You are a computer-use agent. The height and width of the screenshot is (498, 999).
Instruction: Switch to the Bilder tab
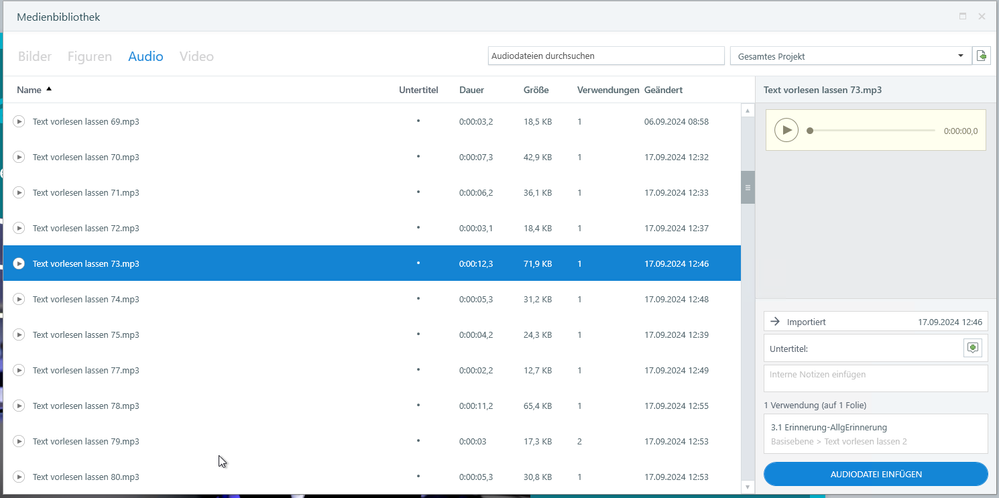pyautogui.click(x=35, y=57)
